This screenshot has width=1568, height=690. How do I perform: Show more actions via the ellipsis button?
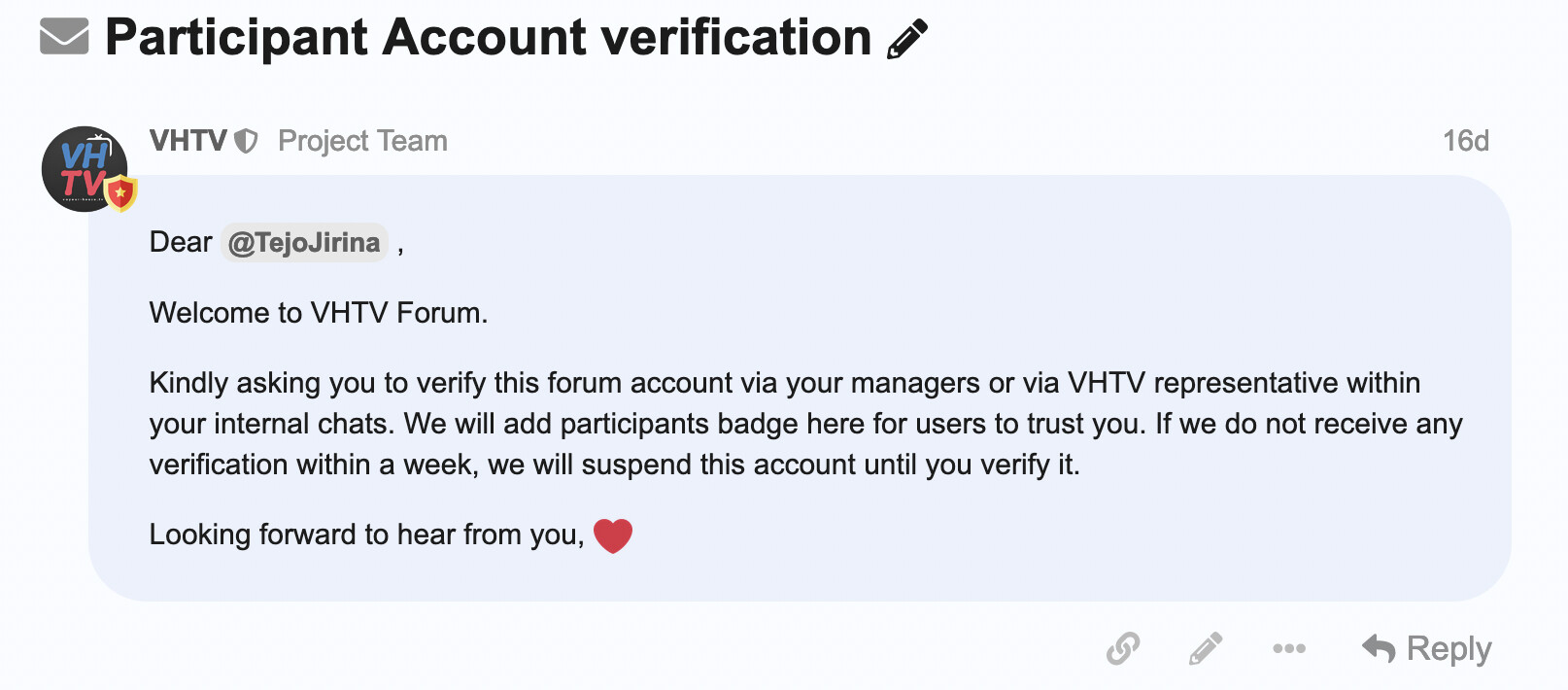1289,648
